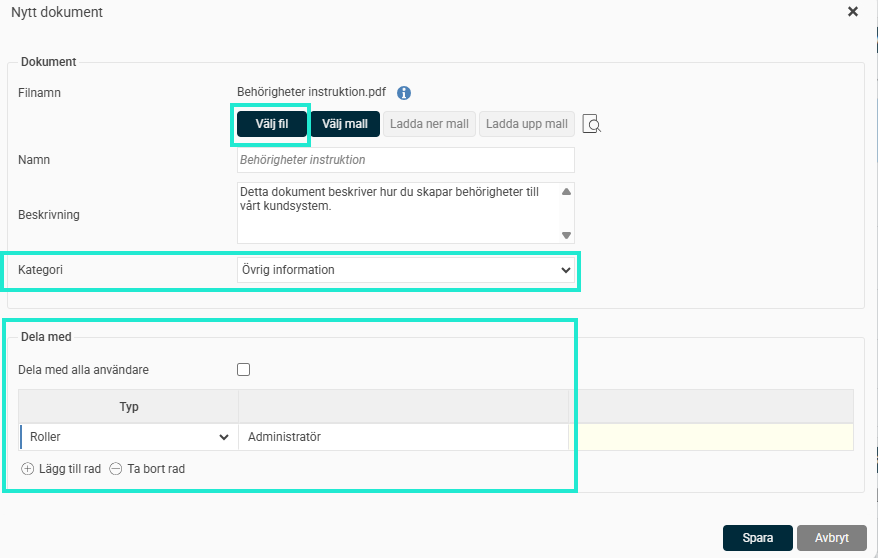The width and height of the screenshot is (878, 558).
Task: Cancel using the Avbryt button
Action: 831,538
